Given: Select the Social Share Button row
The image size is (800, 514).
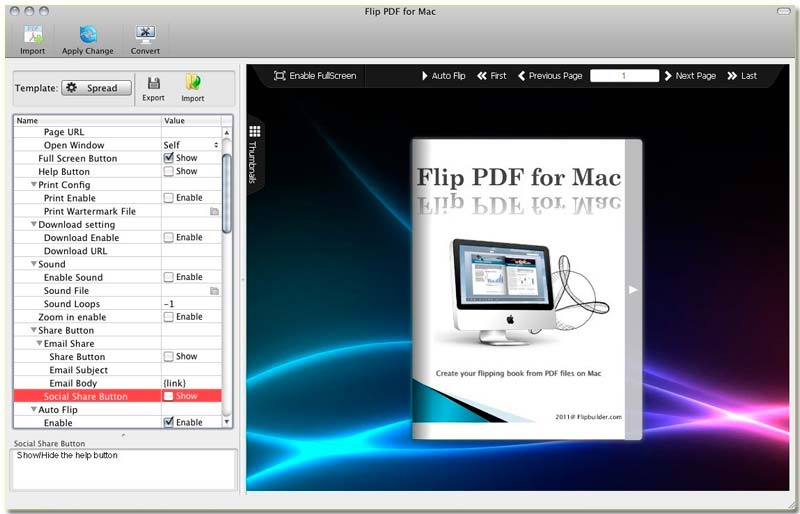Looking at the screenshot, I should click(118, 396).
